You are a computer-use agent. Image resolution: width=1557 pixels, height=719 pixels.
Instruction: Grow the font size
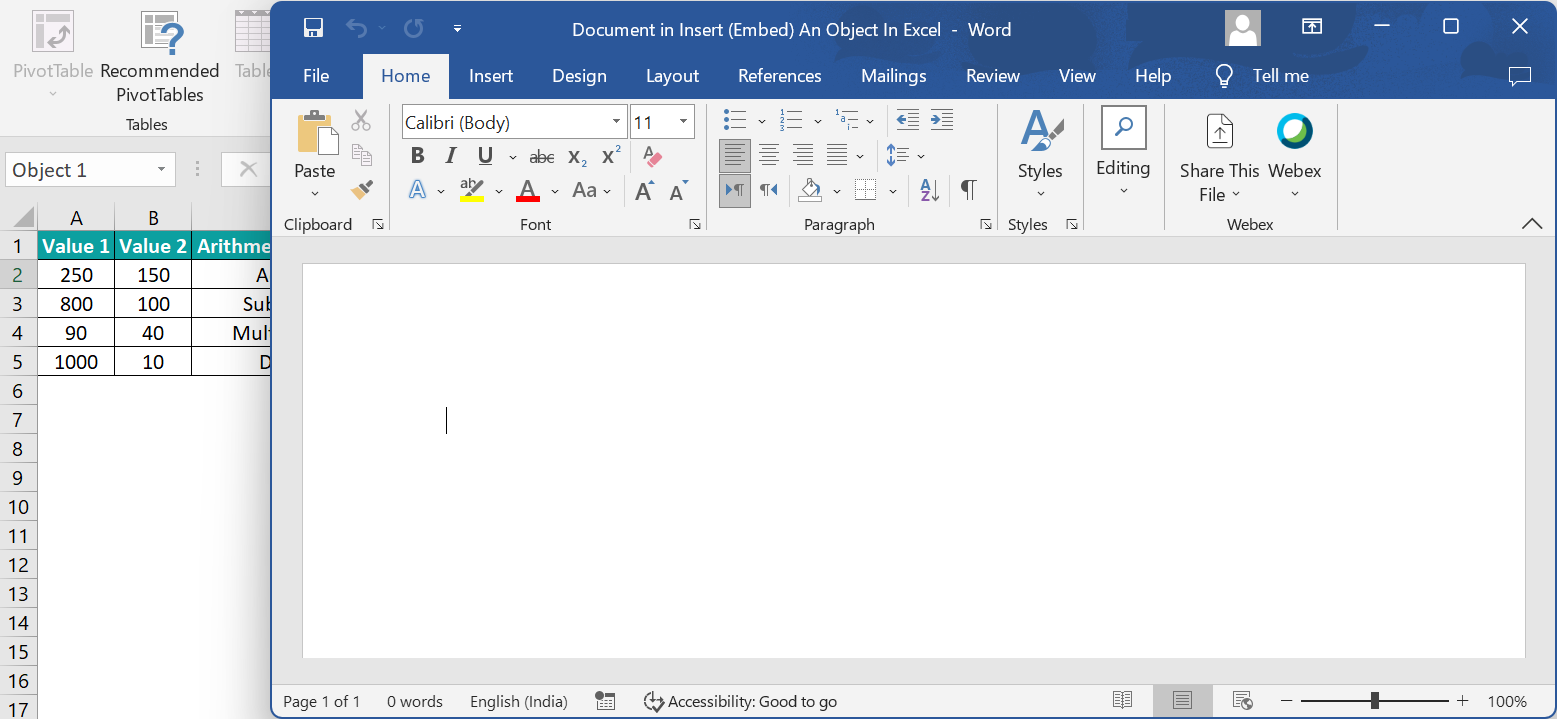(645, 190)
